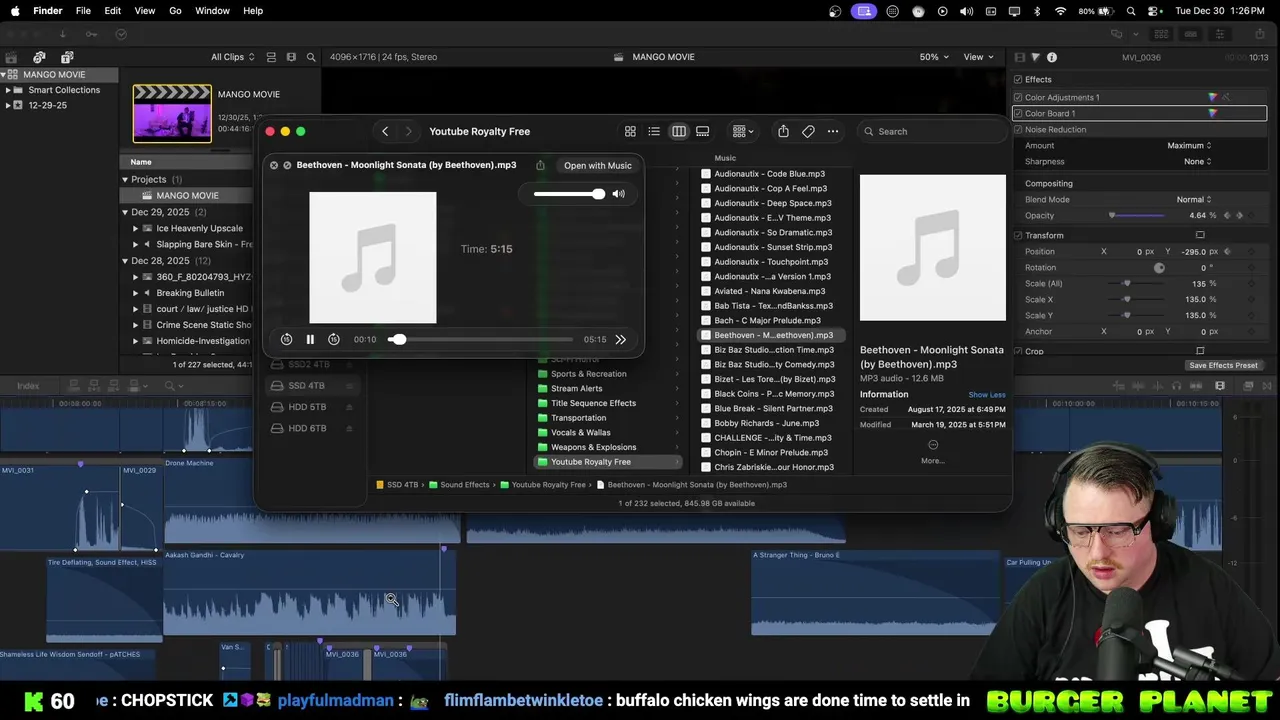
Task: Open the View menu in menu bar
Action: click(x=145, y=11)
